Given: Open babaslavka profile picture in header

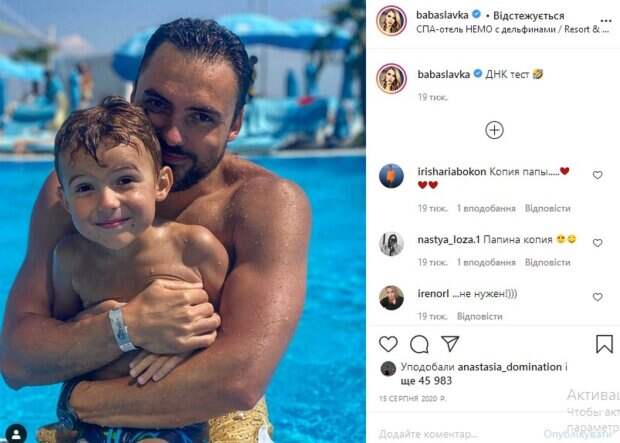Looking at the screenshot, I should coord(391,21).
